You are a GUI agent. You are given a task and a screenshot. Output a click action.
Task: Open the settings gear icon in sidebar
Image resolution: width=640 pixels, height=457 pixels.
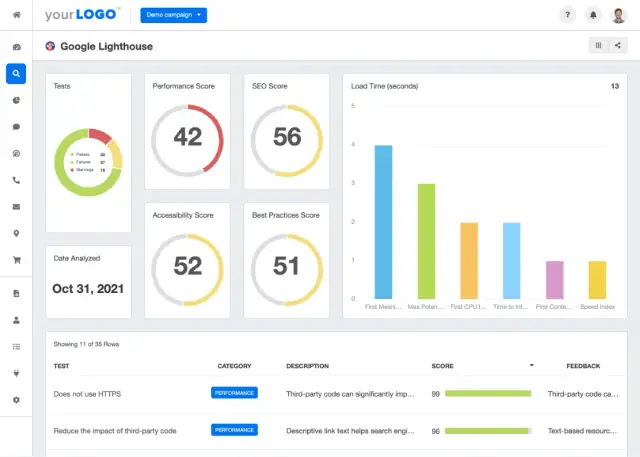16,400
